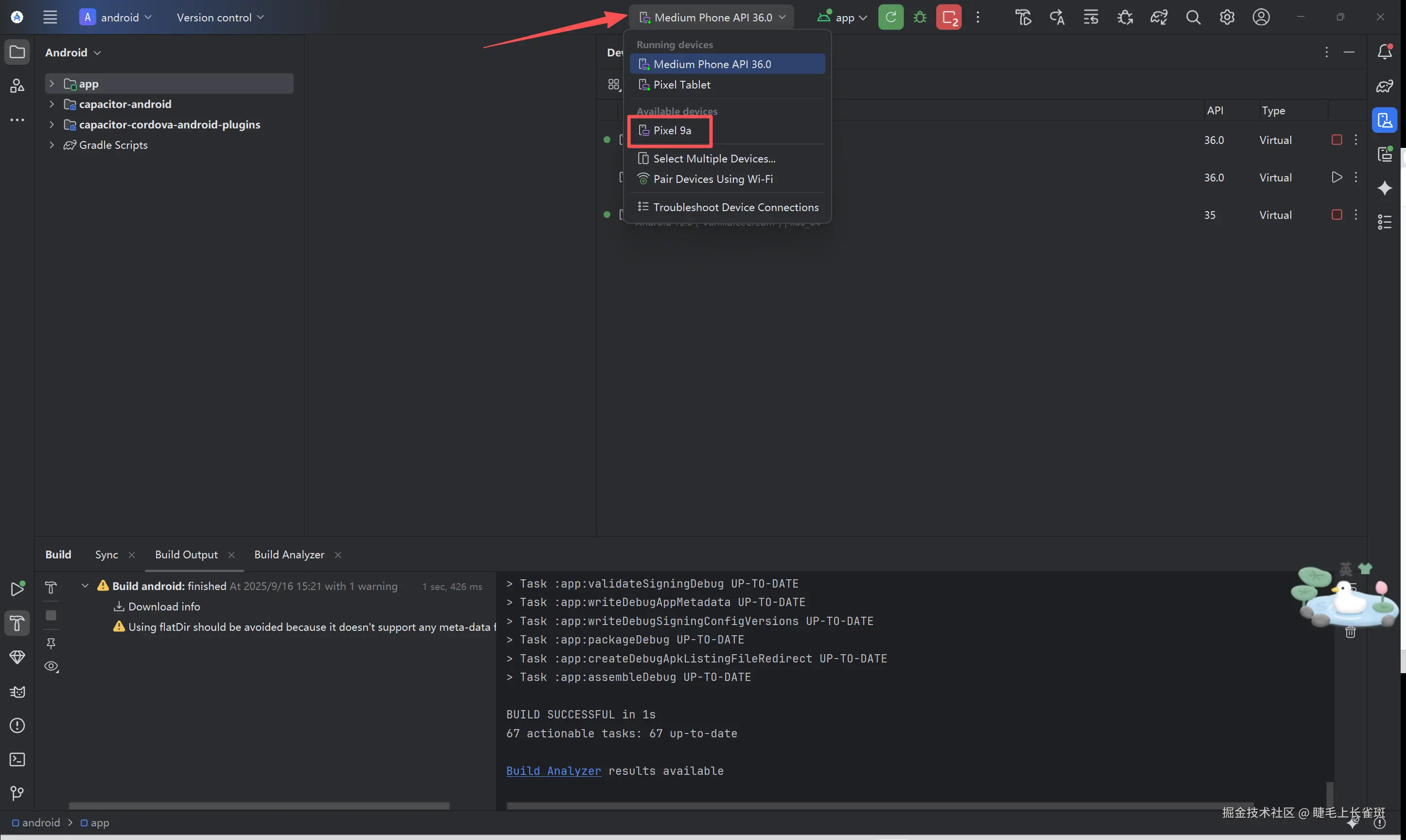Toggle the pin tab icon in the Build panel
Image resolution: width=1406 pixels, height=840 pixels.
click(51, 643)
